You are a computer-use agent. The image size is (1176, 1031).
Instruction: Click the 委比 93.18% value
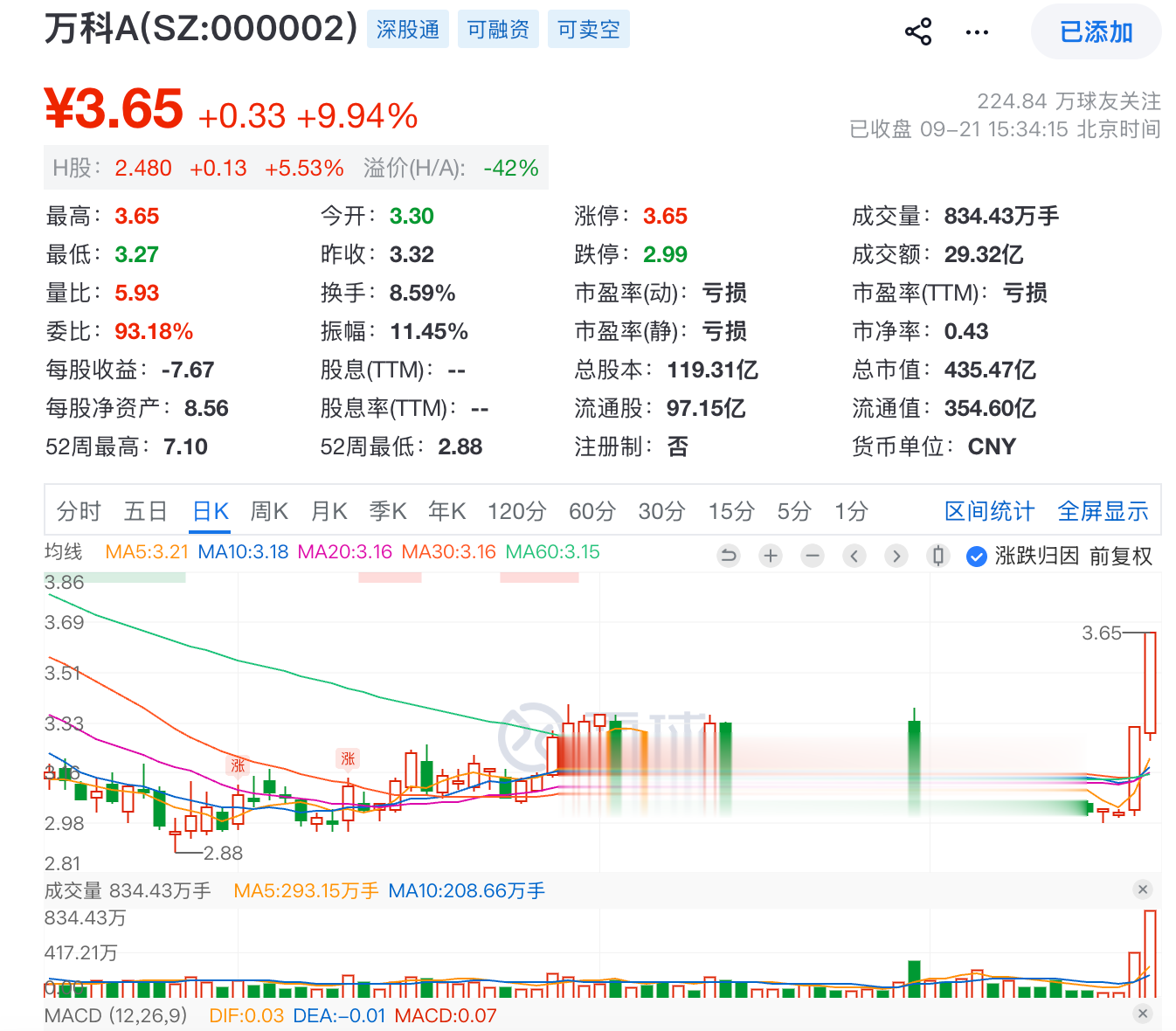[x=154, y=331]
